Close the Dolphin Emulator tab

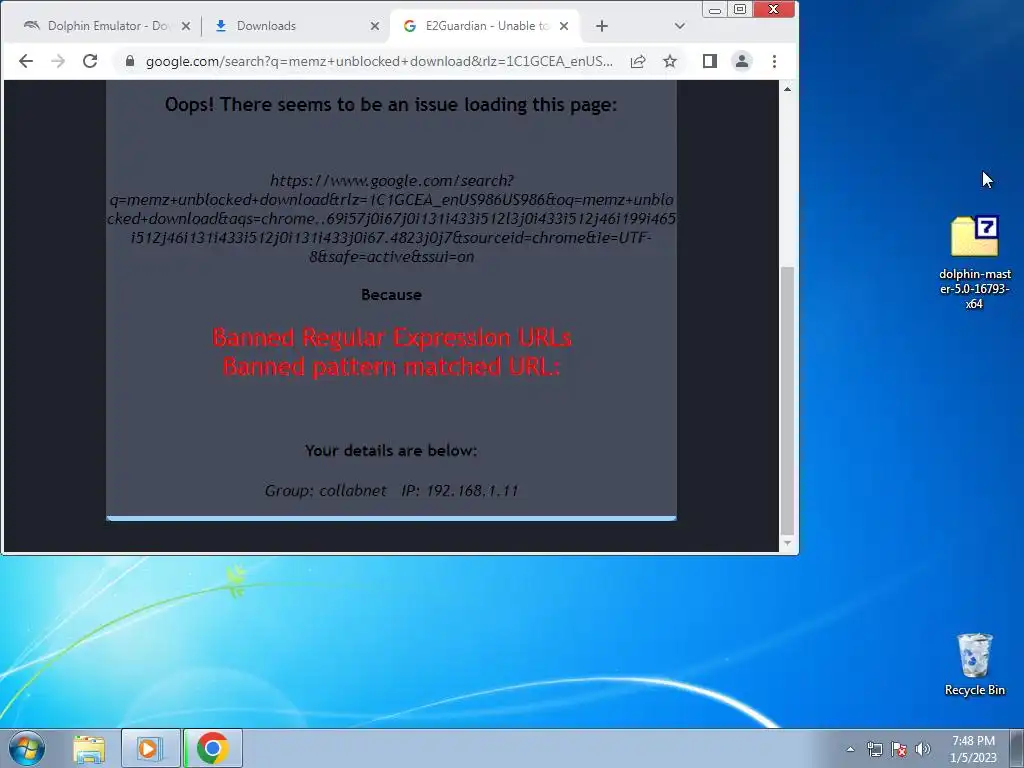[x=186, y=26]
